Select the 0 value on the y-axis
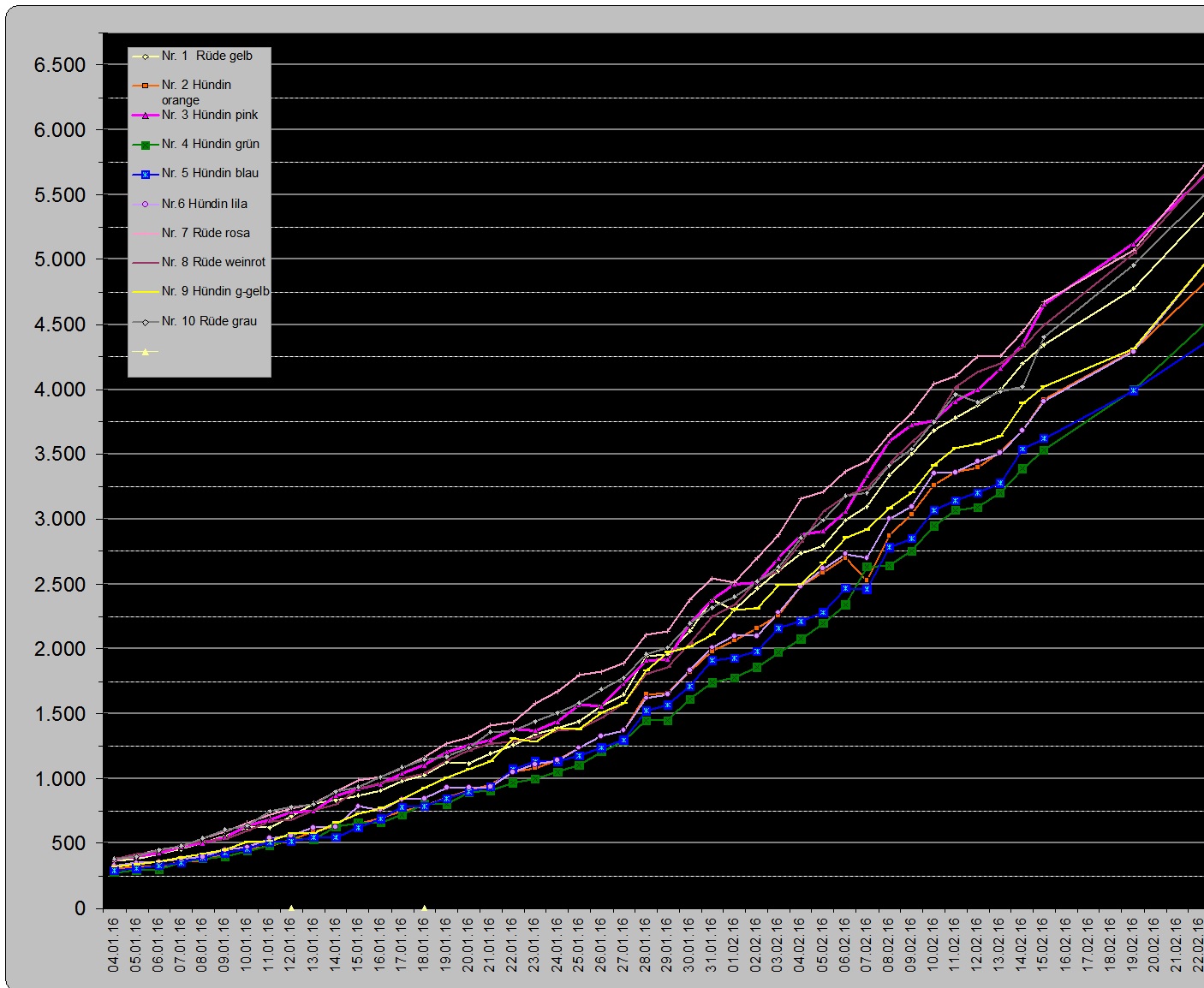Image resolution: width=1204 pixels, height=988 pixels. coord(80,908)
